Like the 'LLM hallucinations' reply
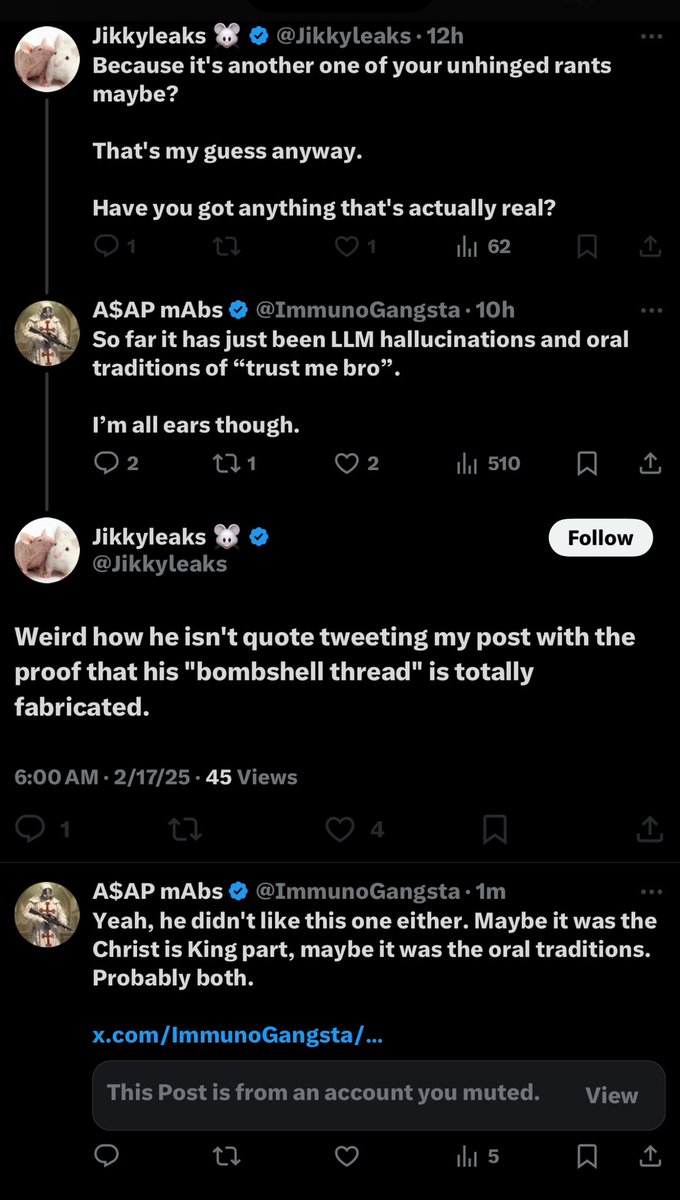The width and height of the screenshot is (680, 1200). pyautogui.click(x=347, y=463)
